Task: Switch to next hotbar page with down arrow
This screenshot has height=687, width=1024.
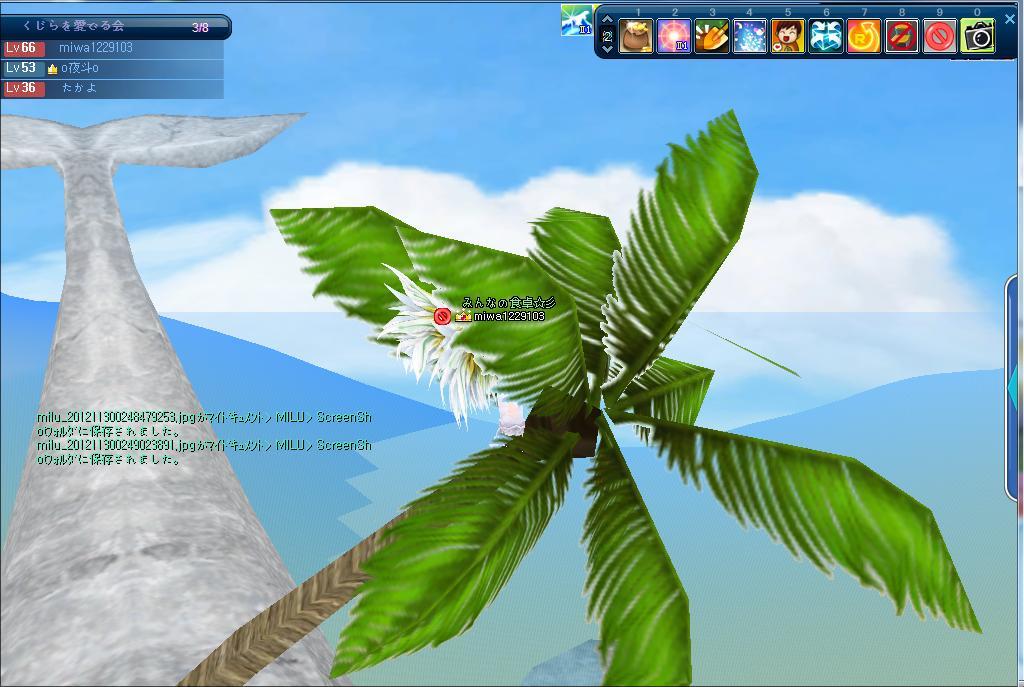Action: pyautogui.click(x=607, y=48)
